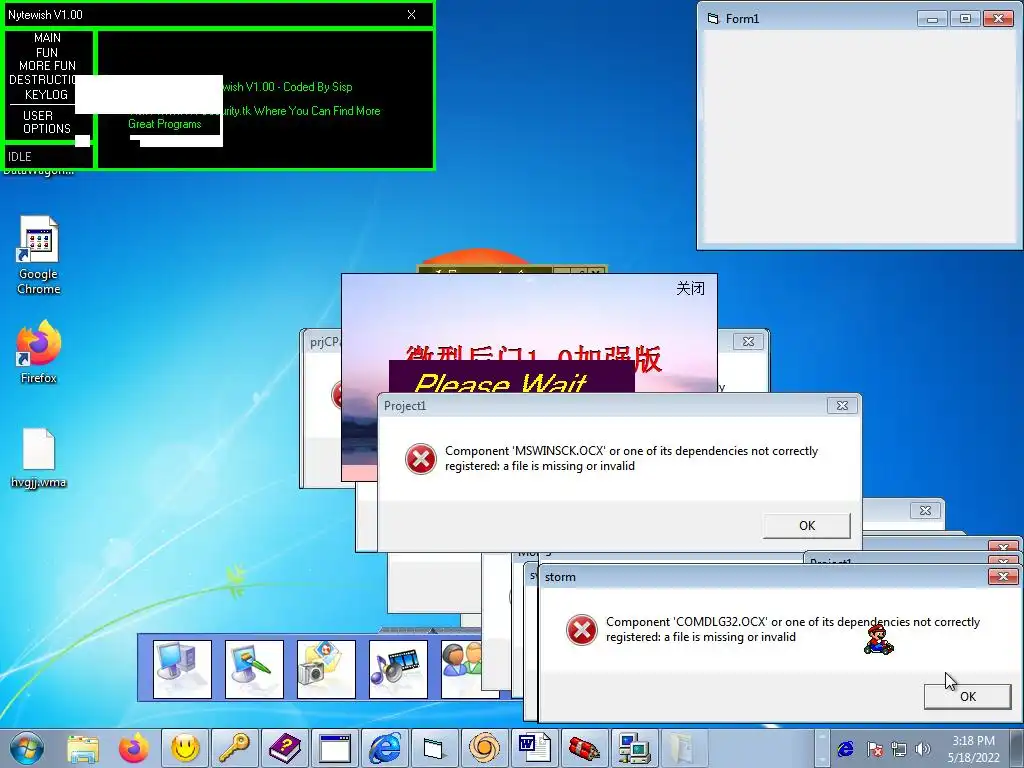
Task: Click the volume speaker tray icon
Action: [x=922, y=749]
